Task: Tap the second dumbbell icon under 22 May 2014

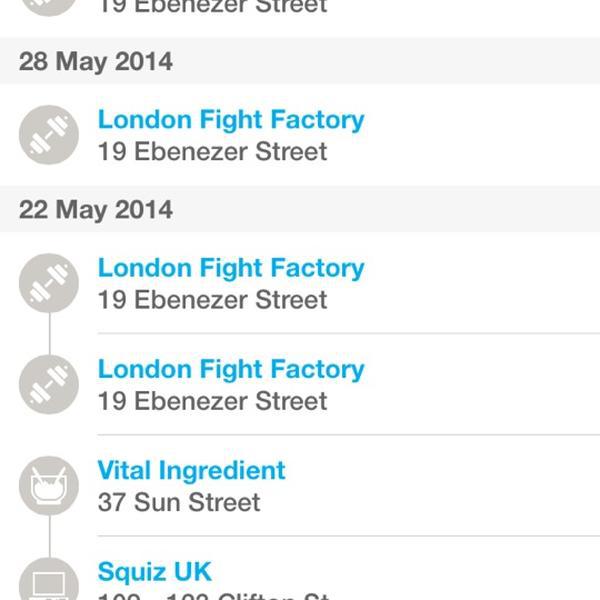Action: click(48, 385)
